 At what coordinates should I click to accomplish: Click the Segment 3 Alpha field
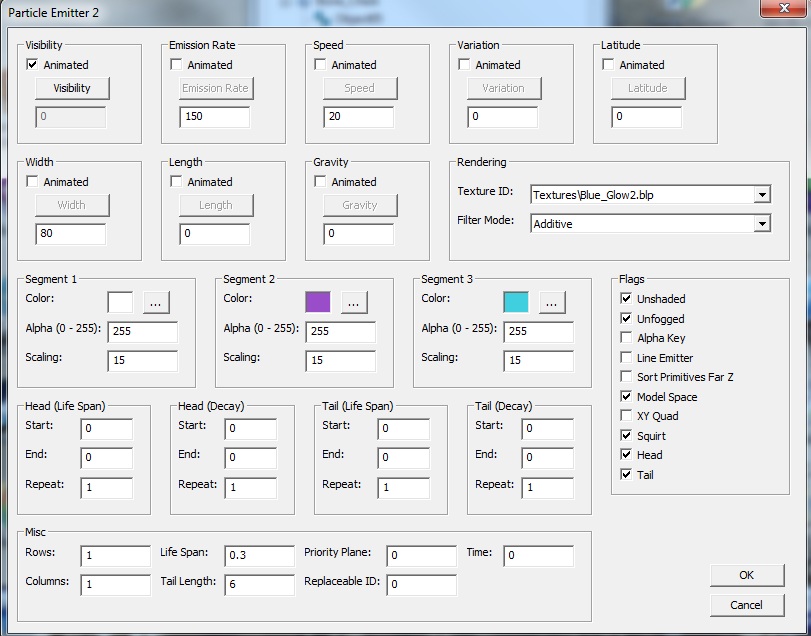pyautogui.click(x=539, y=331)
